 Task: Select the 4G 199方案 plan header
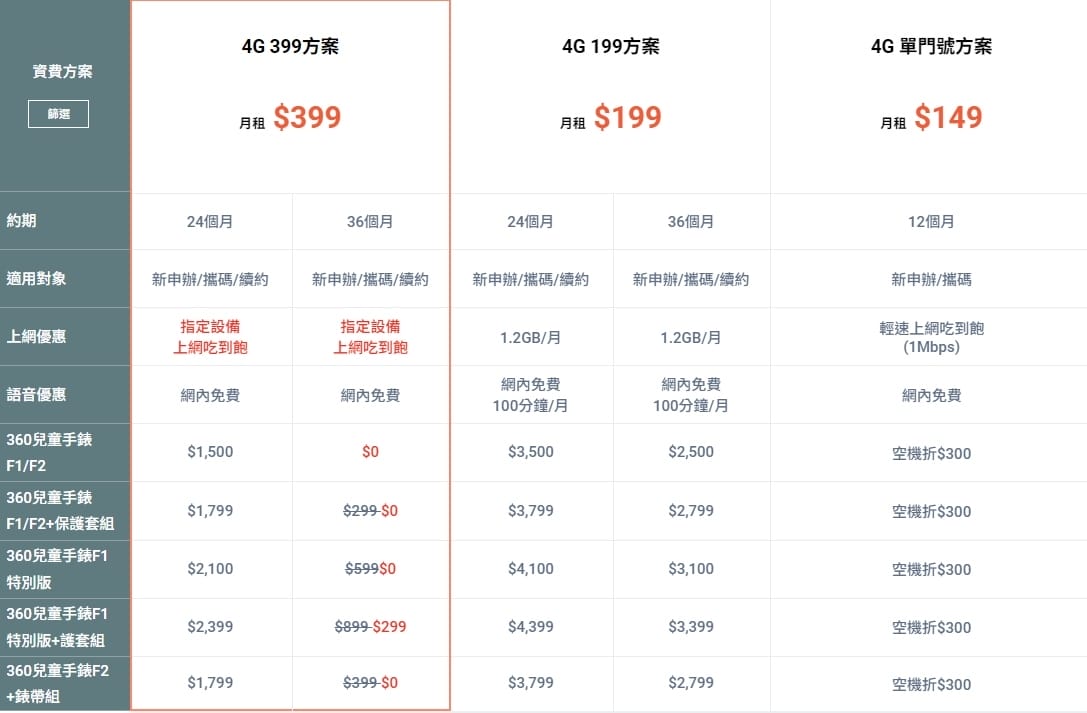click(x=611, y=45)
